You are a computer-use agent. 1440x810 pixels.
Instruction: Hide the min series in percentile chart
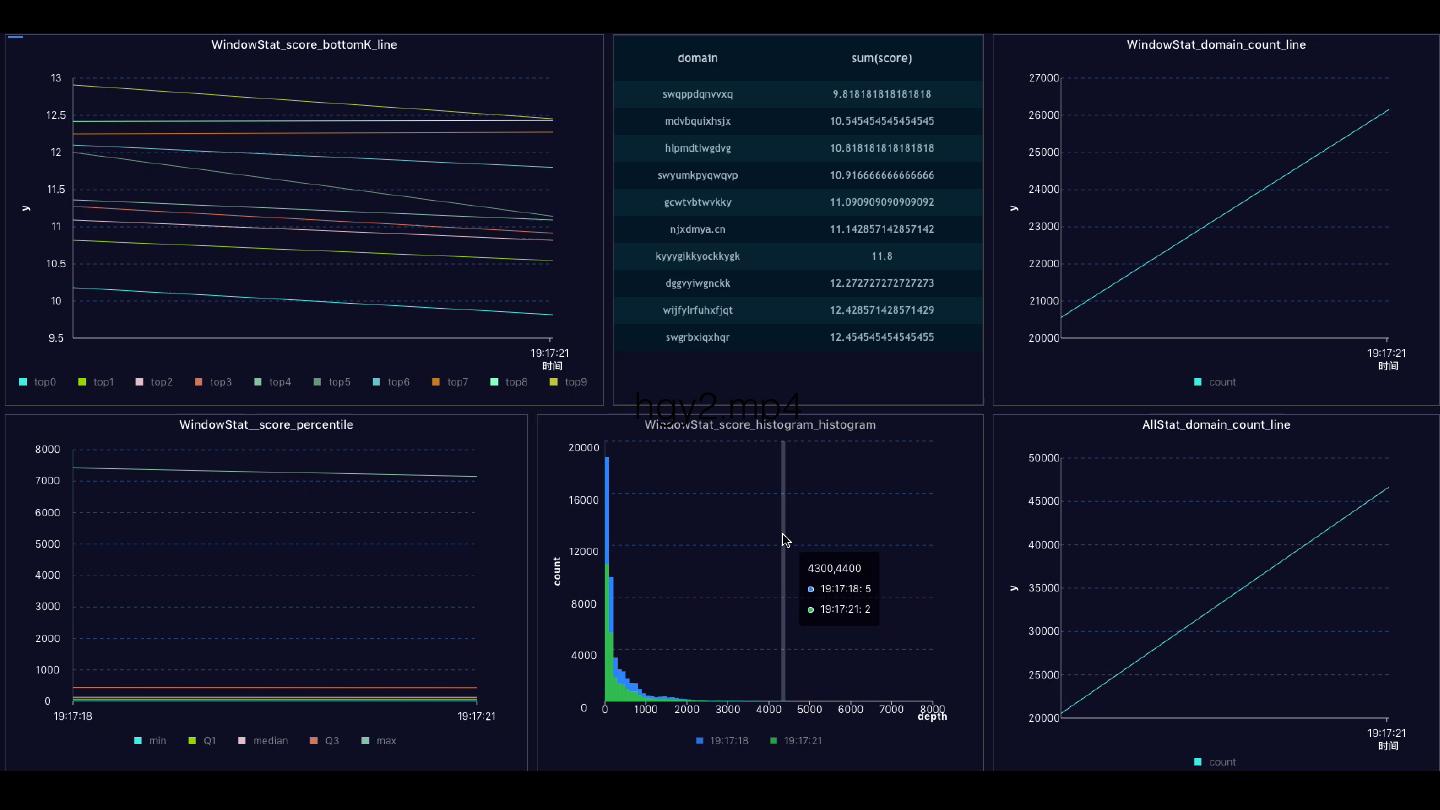pos(150,741)
